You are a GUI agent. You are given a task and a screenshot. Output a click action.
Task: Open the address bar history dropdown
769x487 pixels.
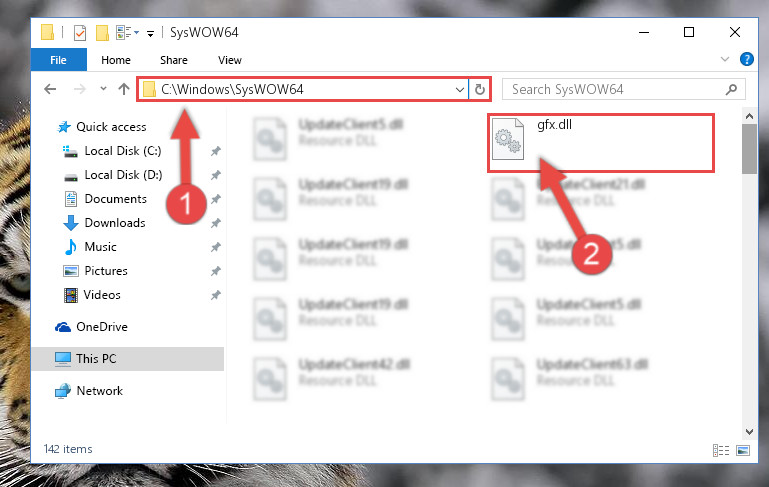[460, 90]
